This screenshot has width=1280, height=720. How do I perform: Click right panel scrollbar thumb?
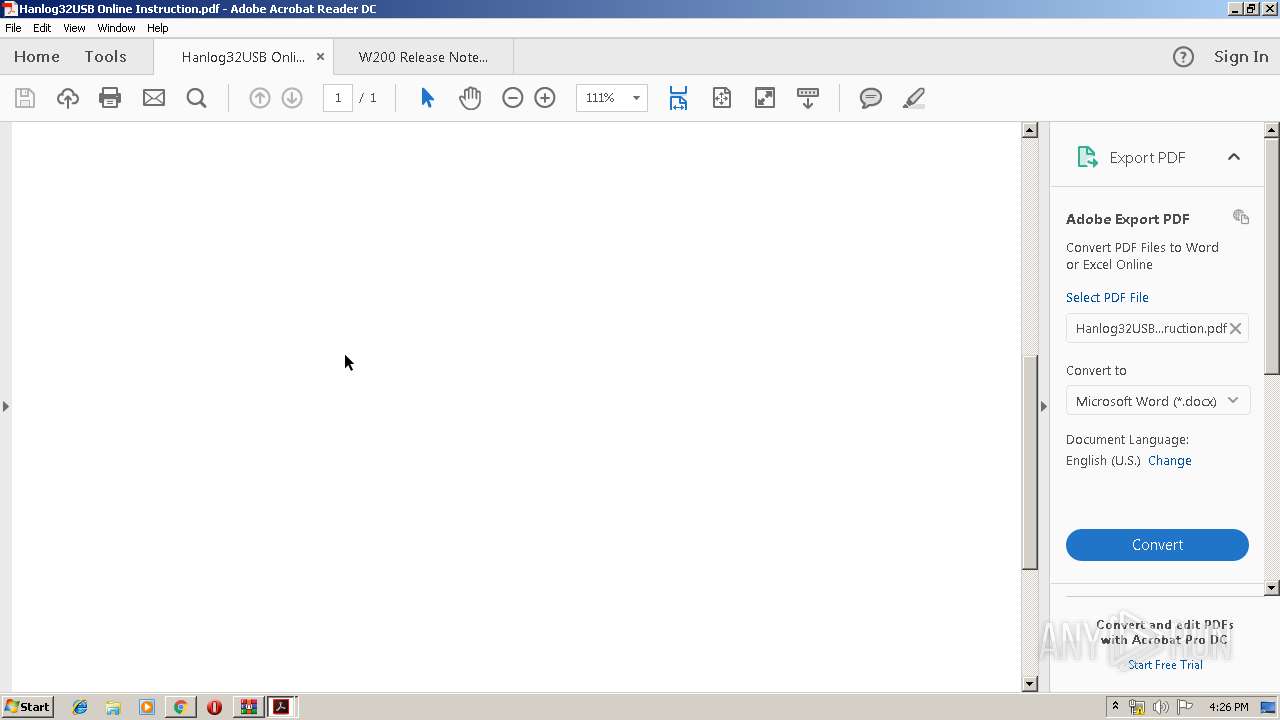[x=1272, y=256]
